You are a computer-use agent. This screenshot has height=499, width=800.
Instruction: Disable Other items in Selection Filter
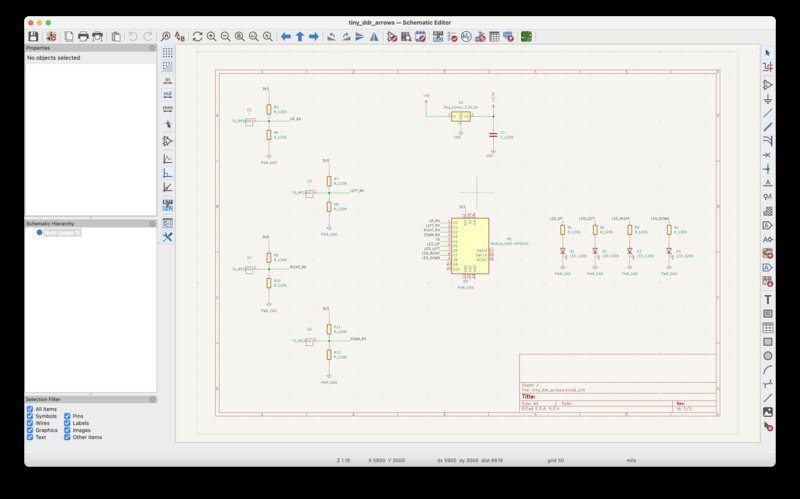coord(67,437)
